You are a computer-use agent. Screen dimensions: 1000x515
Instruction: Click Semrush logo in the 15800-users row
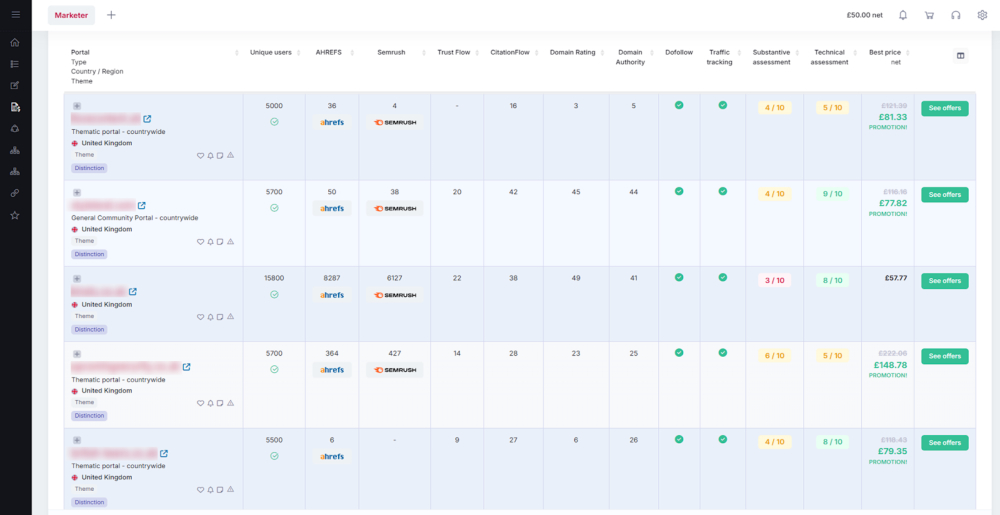[x=395, y=295]
